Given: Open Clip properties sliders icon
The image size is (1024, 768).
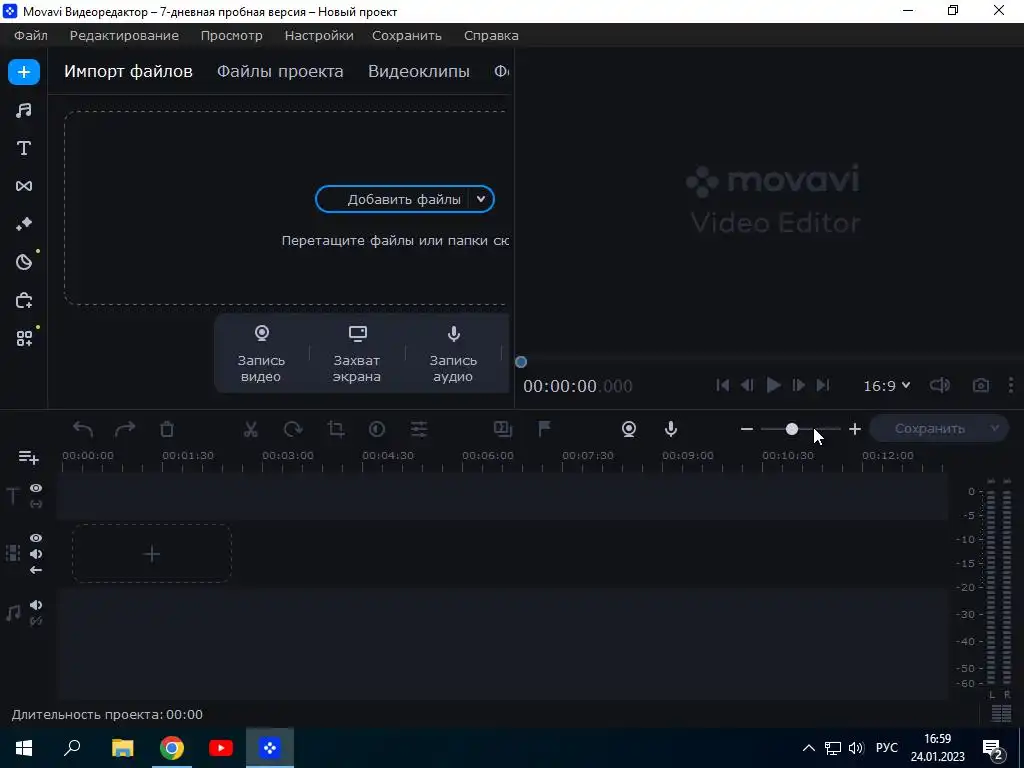Looking at the screenshot, I should (x=419, y=429).
